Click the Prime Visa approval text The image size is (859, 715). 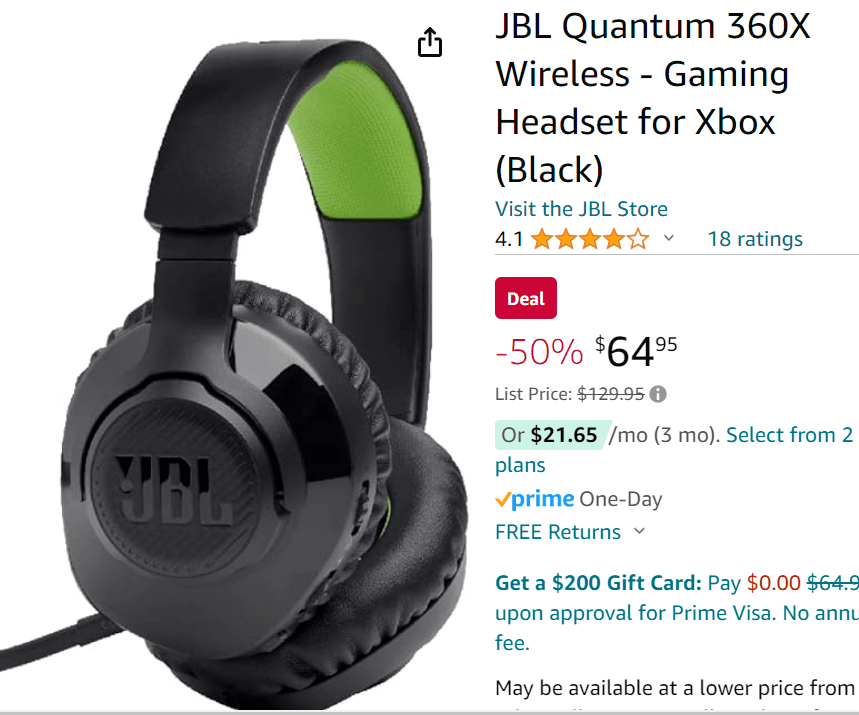[x=677, y=613]
